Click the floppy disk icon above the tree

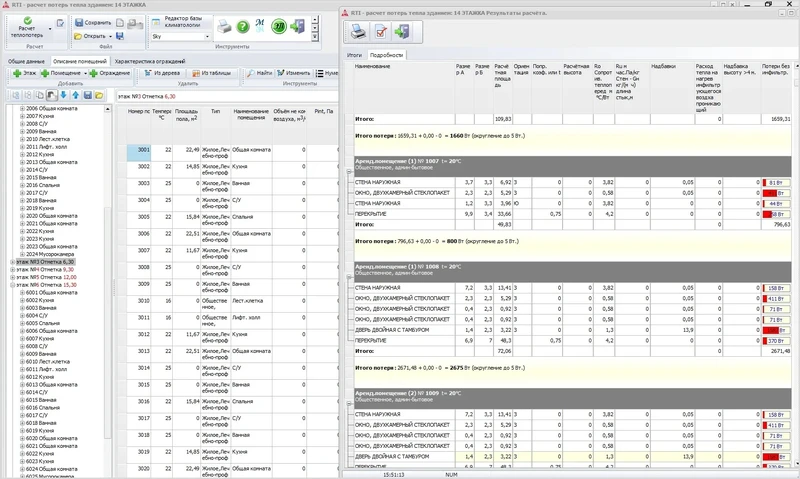coord(87,95)
